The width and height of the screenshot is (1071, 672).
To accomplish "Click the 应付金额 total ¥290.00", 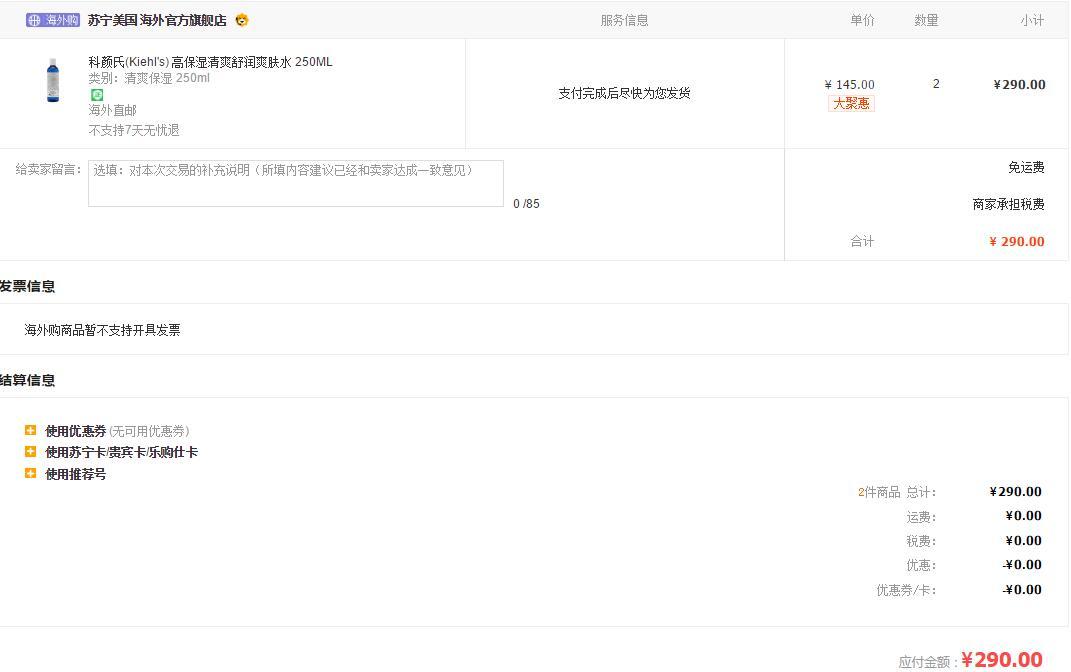I will point(1001,660).
